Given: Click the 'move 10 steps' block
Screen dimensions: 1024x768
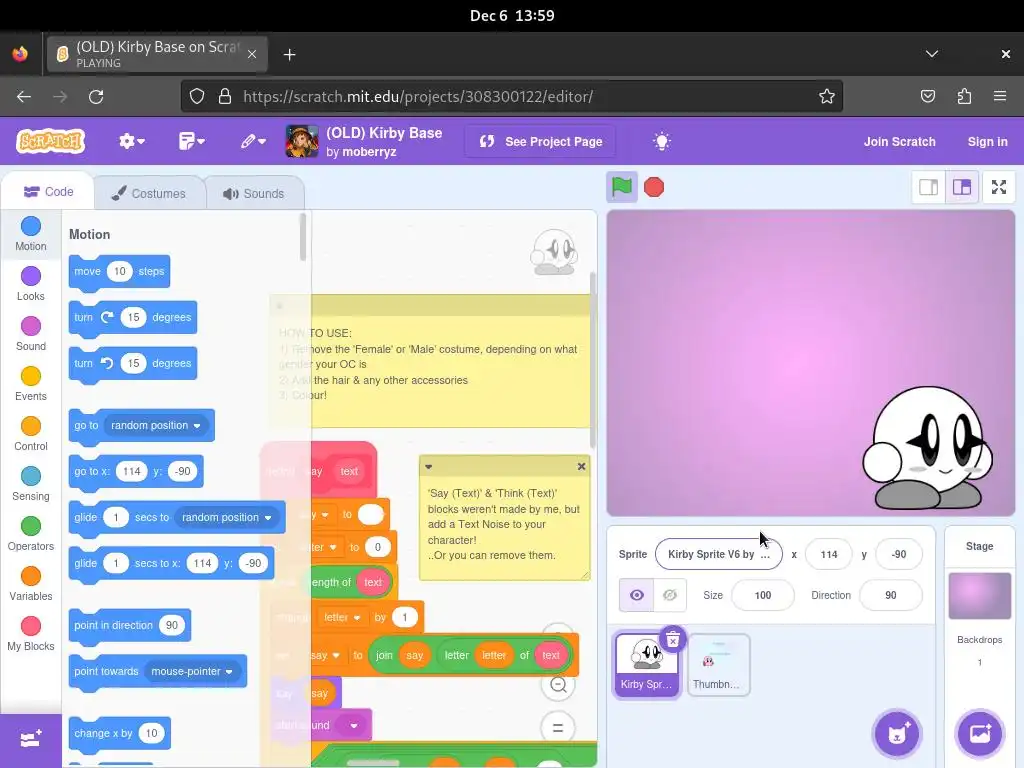Looking at the screenshot, I should click(120, 272).
